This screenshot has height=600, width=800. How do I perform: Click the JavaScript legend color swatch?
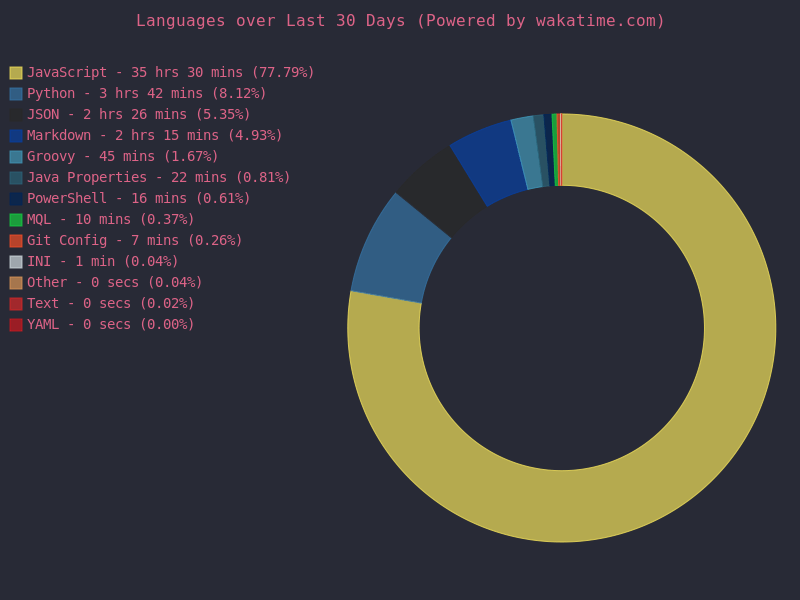[x=16, y=73]
